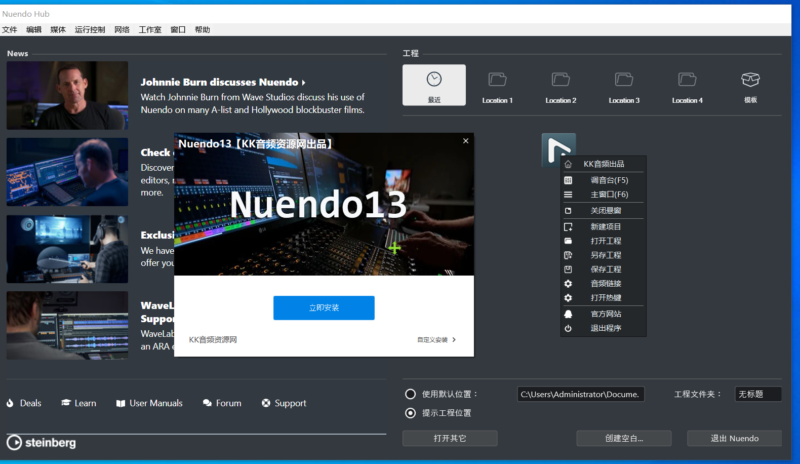Click the 打开其它 button
This screenshot has height=464, width=800.
(450, 438)
